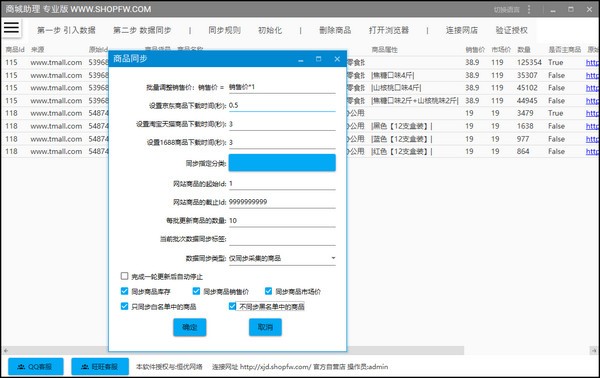
Task: Click attribute cell 蓝色【12支盒装】
Action: tap(402, 139)
